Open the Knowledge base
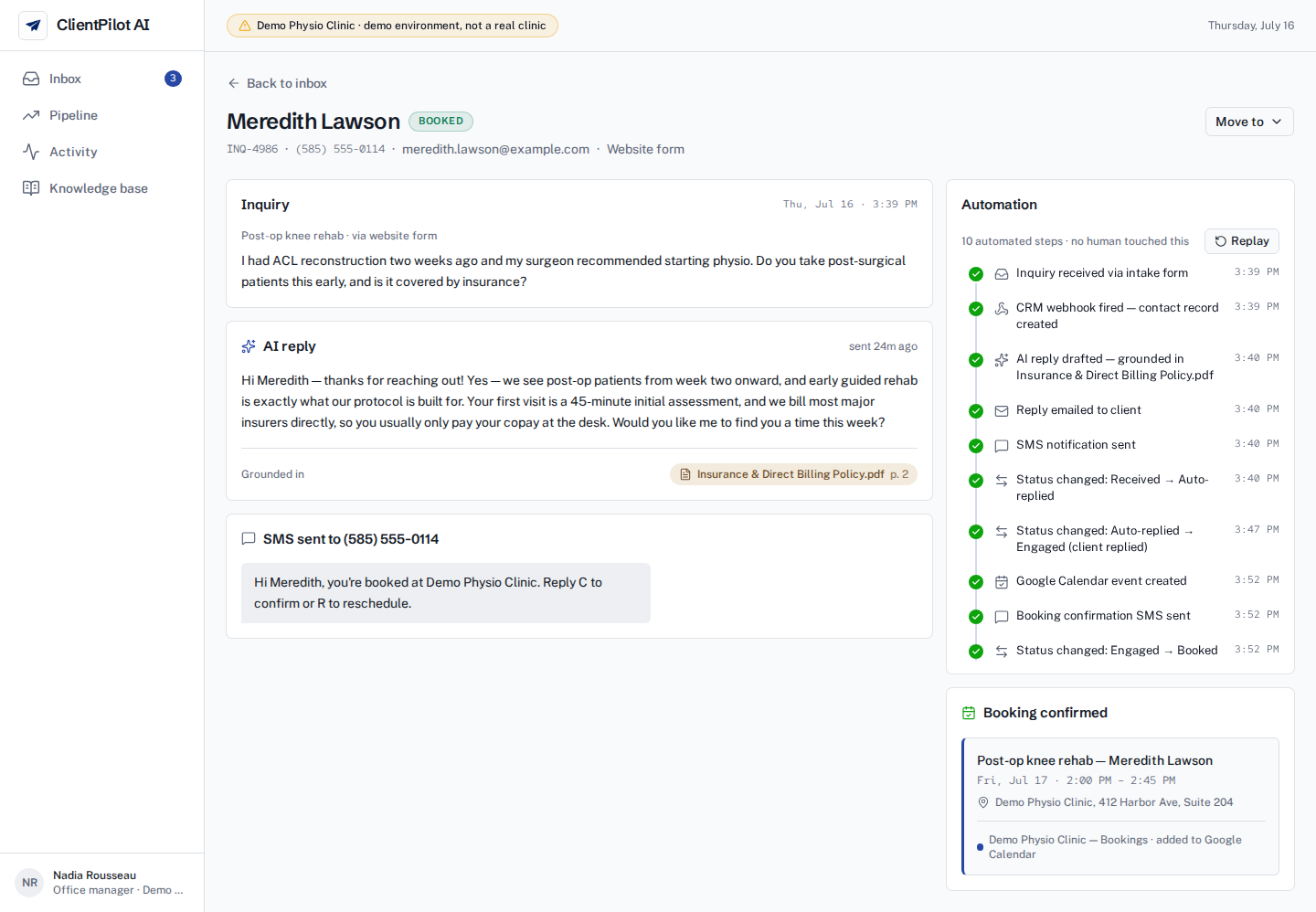Image resolution: width=1316 pixels, height=912 pixels. (x=101, y=188)
